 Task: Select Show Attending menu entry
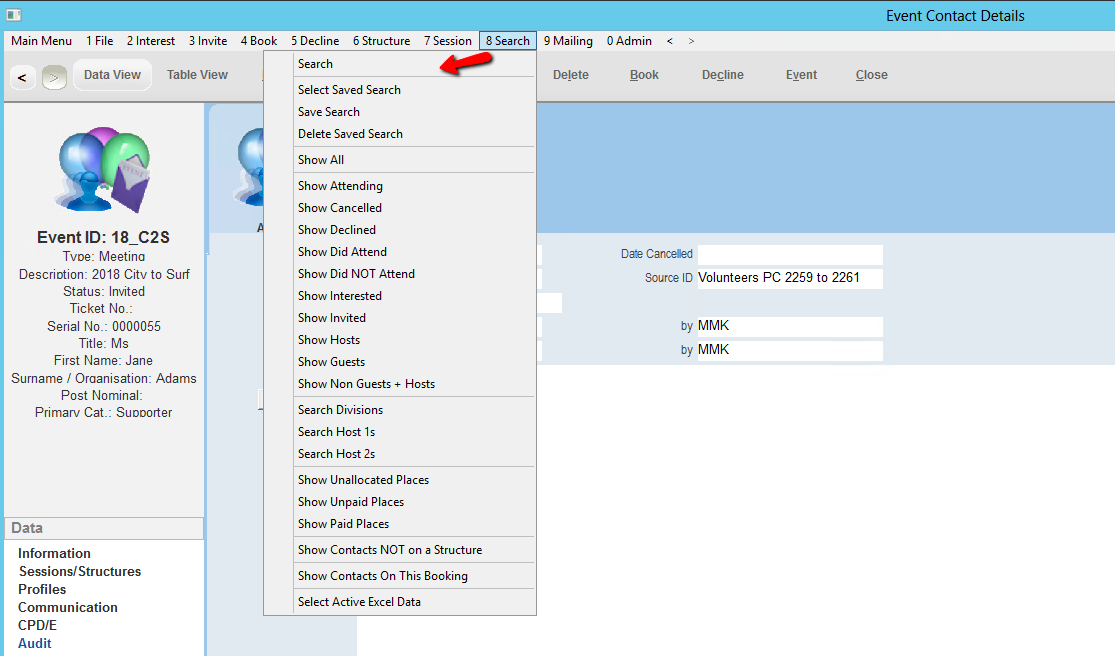point(340,186)
